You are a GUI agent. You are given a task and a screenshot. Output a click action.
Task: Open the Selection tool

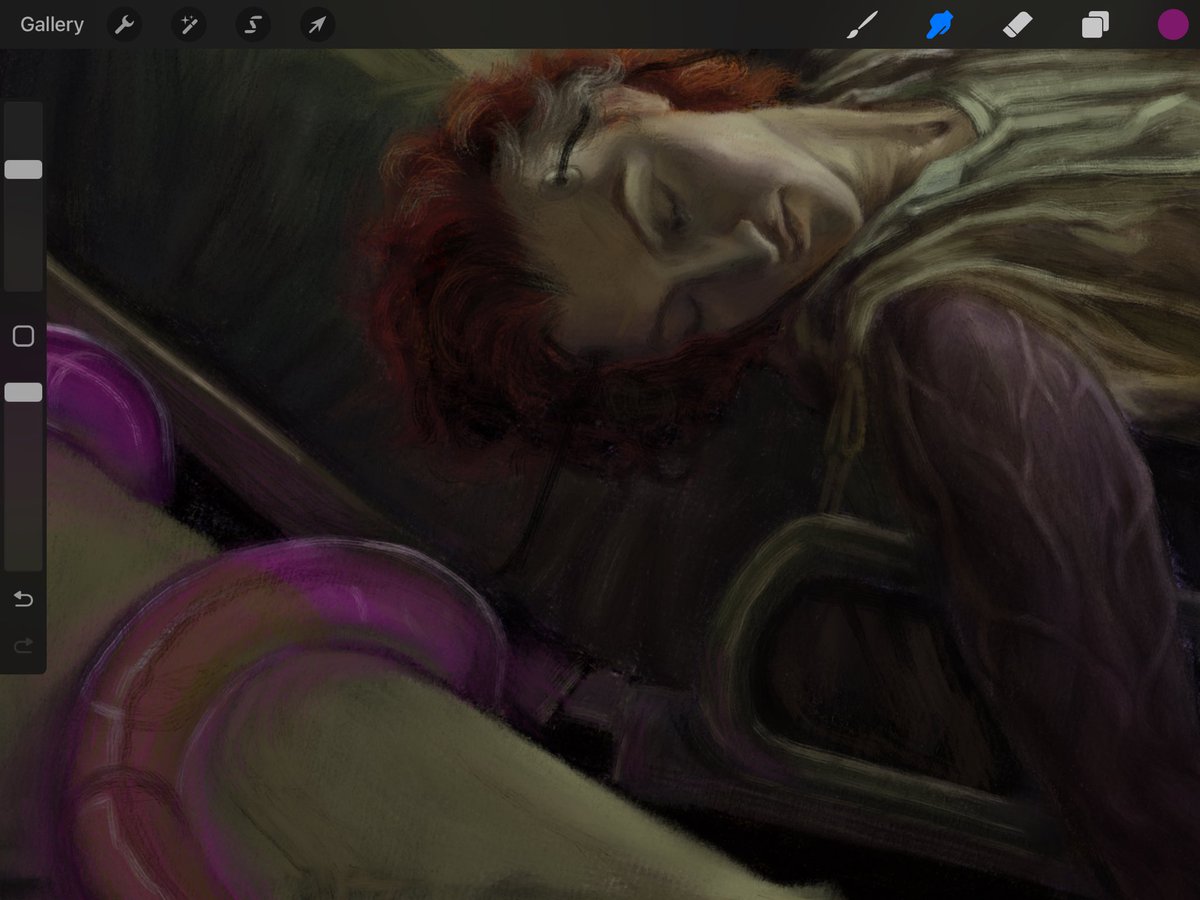(x=253, y=25)
